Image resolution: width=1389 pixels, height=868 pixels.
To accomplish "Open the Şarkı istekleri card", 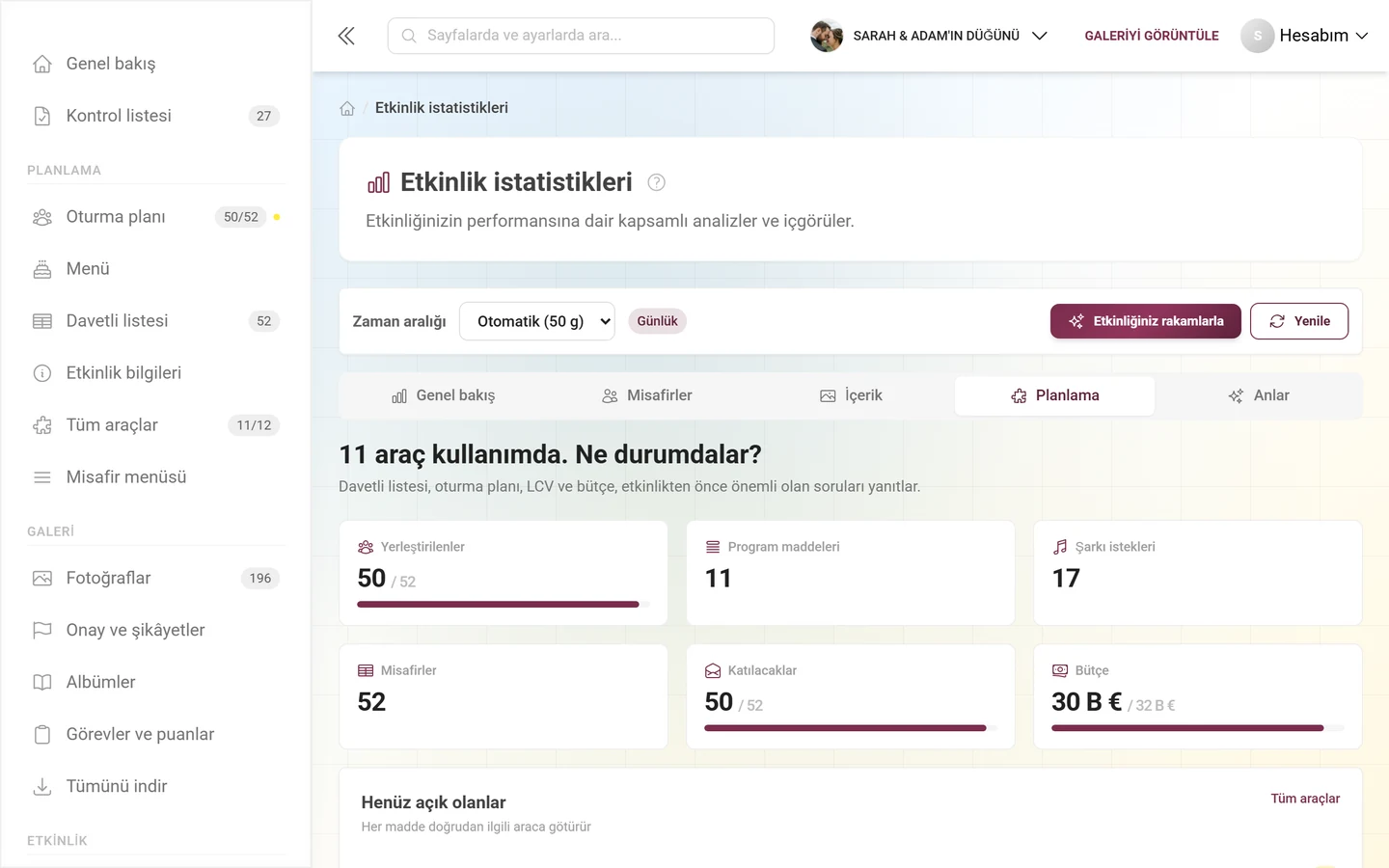I will pos(1197,573).
